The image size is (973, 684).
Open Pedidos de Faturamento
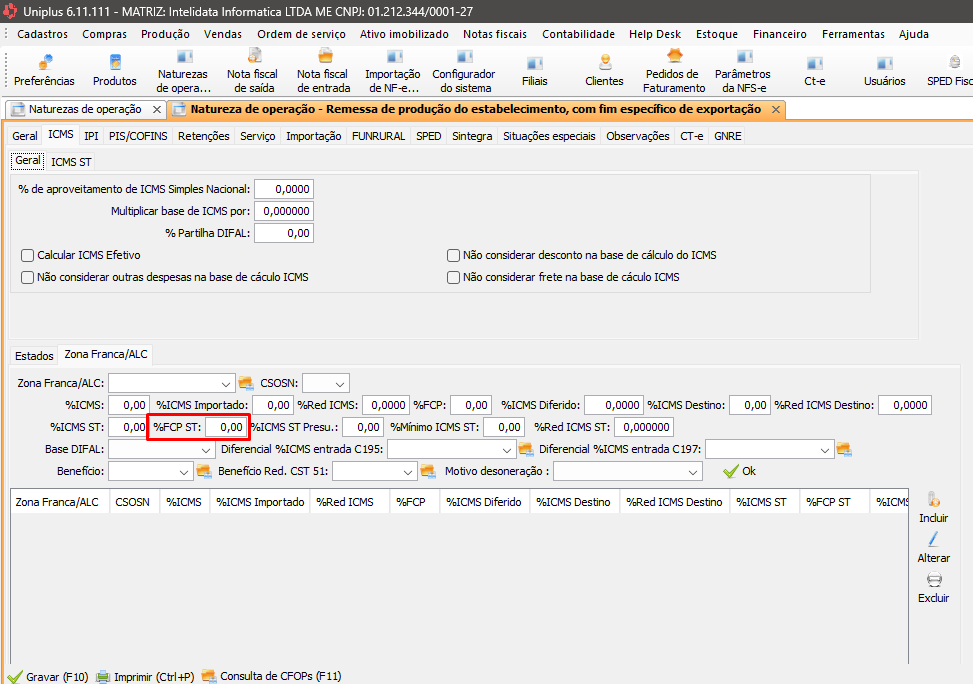(x=674, y=69)
